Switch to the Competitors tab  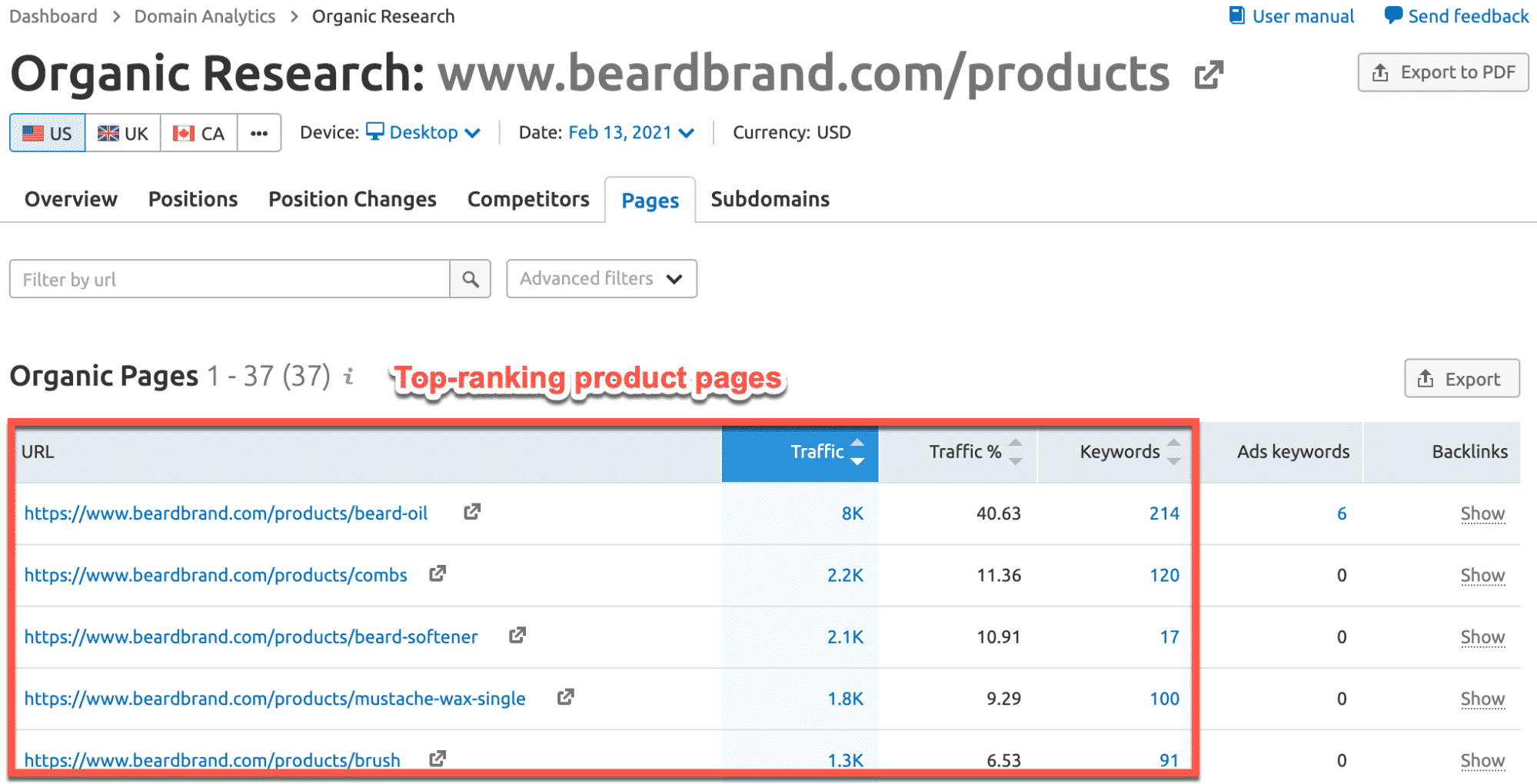coord(528,199)
